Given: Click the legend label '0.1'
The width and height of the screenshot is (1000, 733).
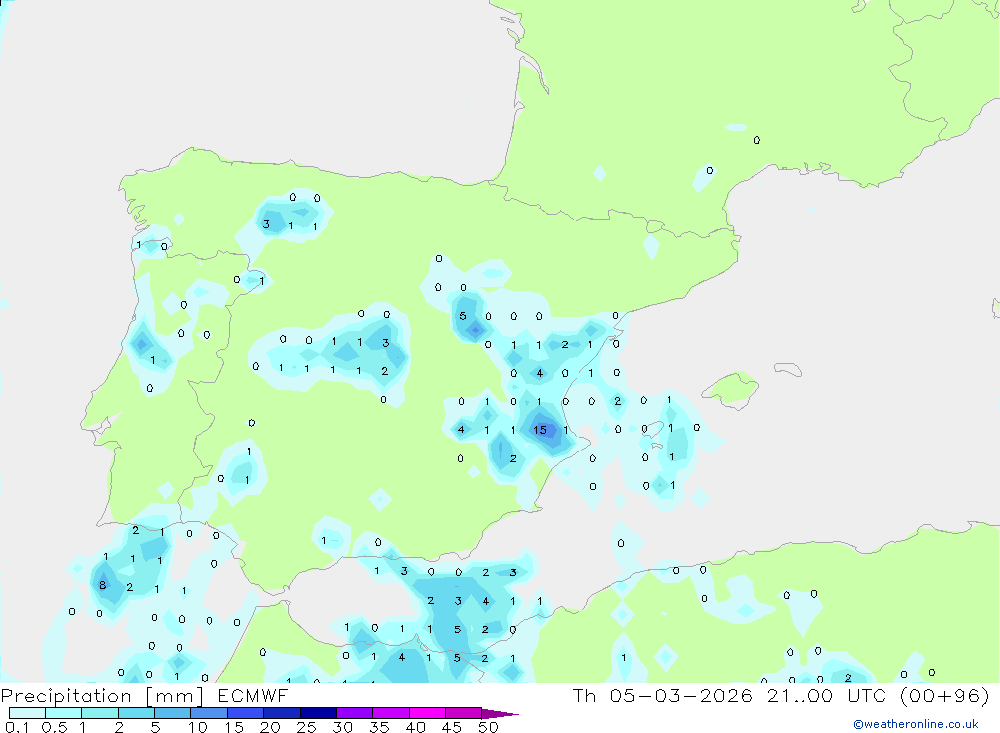Looking at the screenshot, I should point(17,727).
